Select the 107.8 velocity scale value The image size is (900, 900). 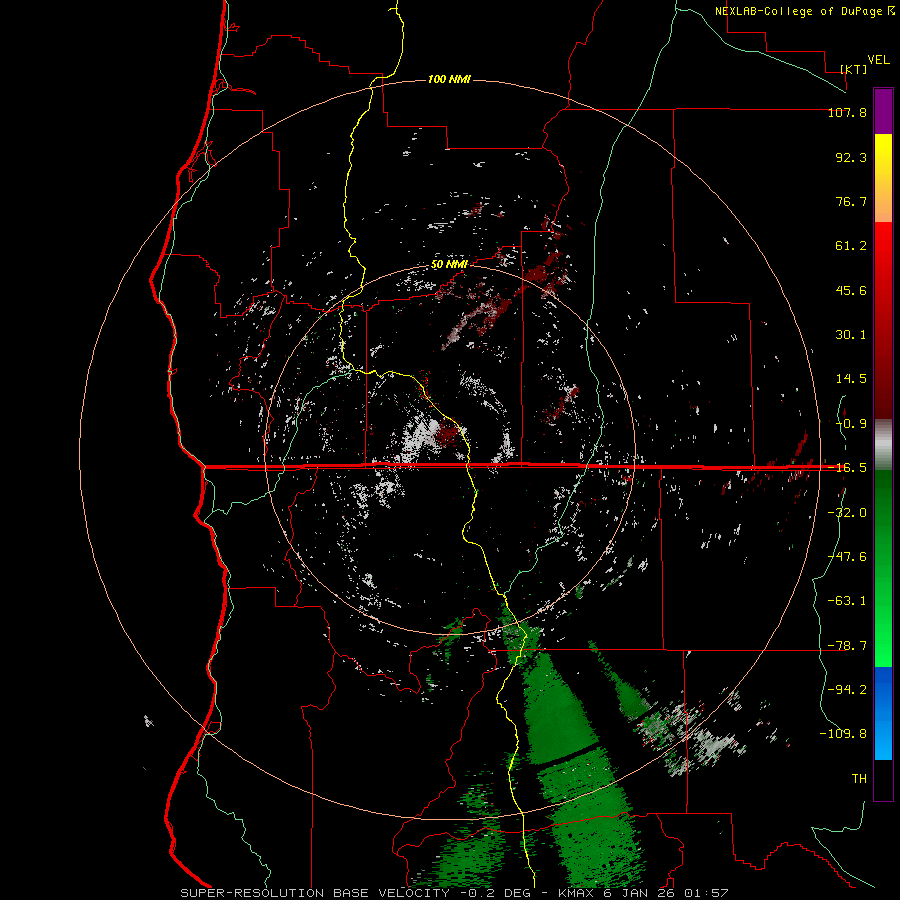pos(847,112)
